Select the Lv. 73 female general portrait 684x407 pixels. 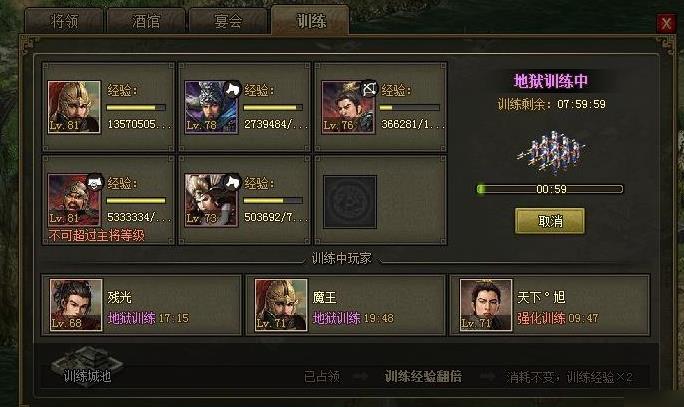tap(211, 200)
